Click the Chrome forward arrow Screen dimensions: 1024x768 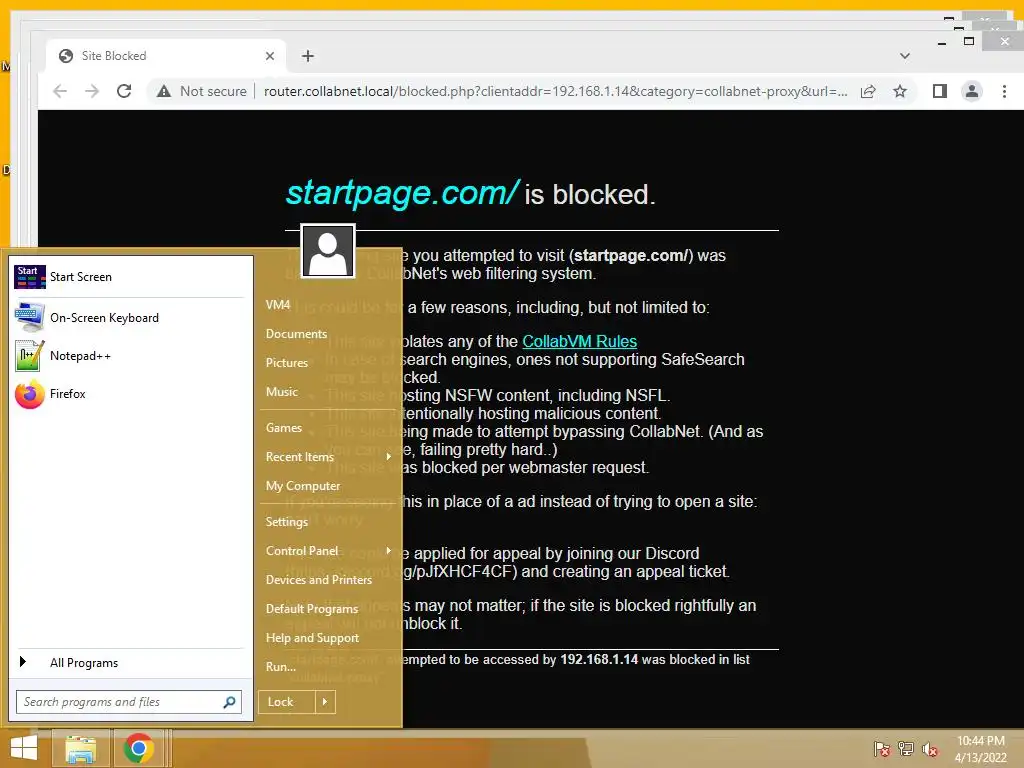click(x=92, y=91)
